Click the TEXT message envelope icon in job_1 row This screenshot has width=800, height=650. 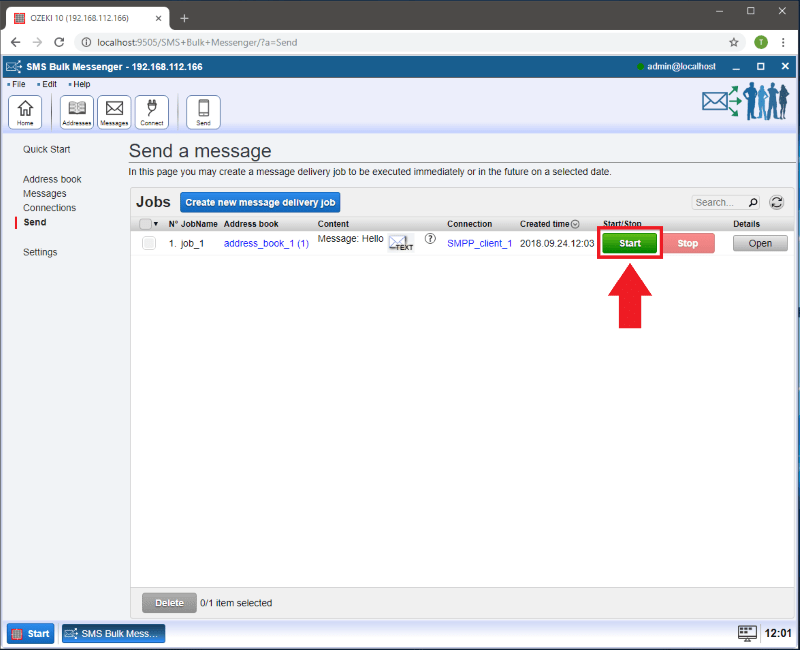[x=401, y=243]
